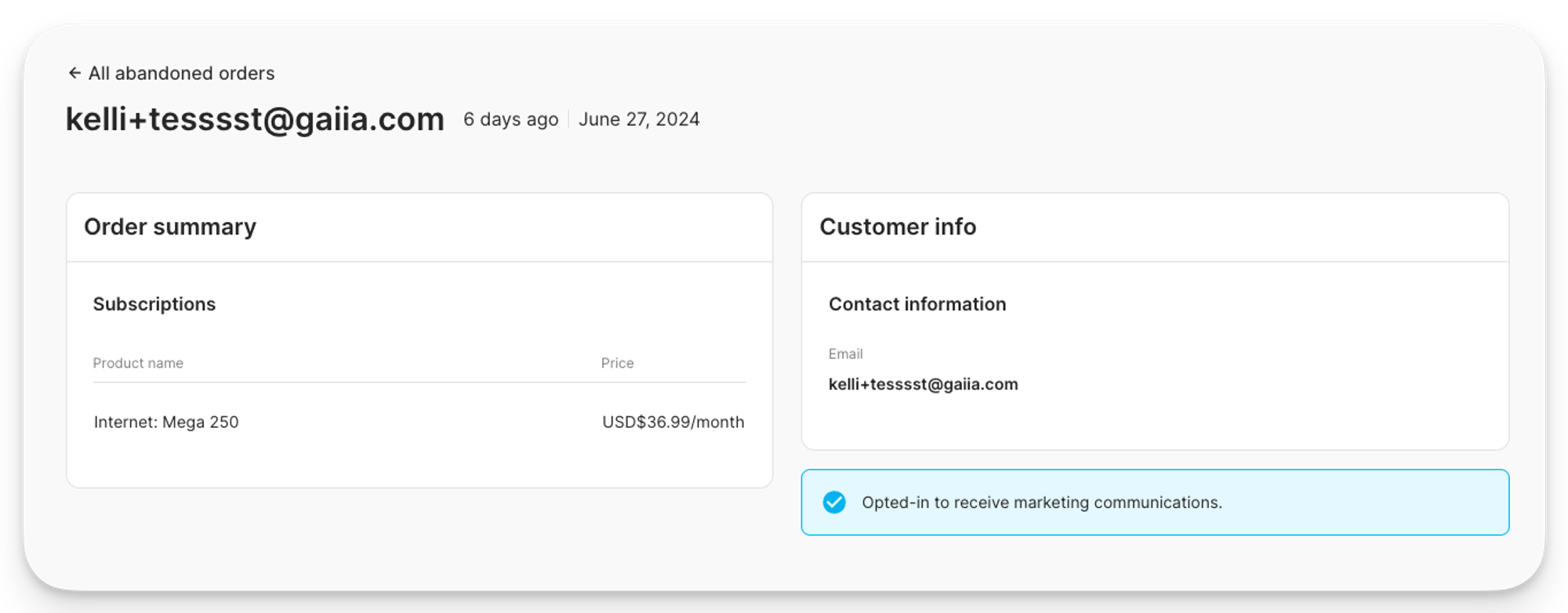This screenshot has height=613, width=1568.
Task: Click the USD$36.99/month price value
Action: click(673, 422)
